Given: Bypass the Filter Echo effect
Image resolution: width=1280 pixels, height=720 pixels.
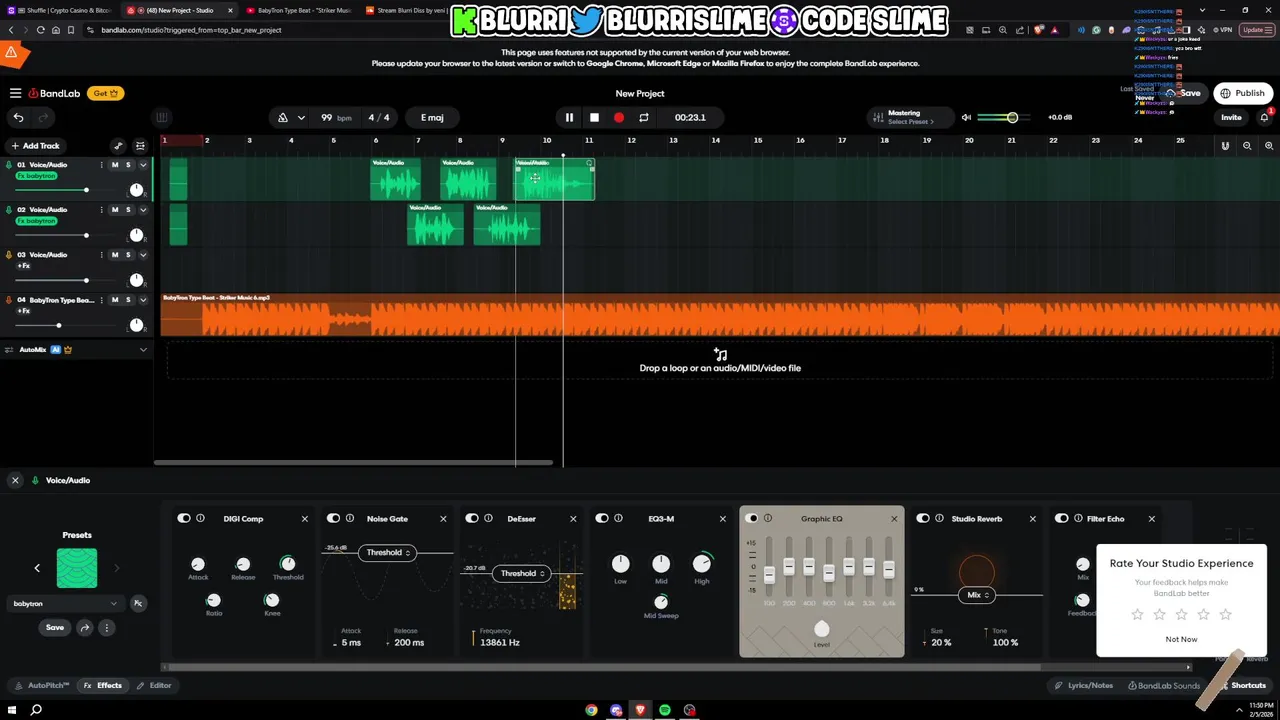Looking at the screenshot, I should tap(1062, 519).
